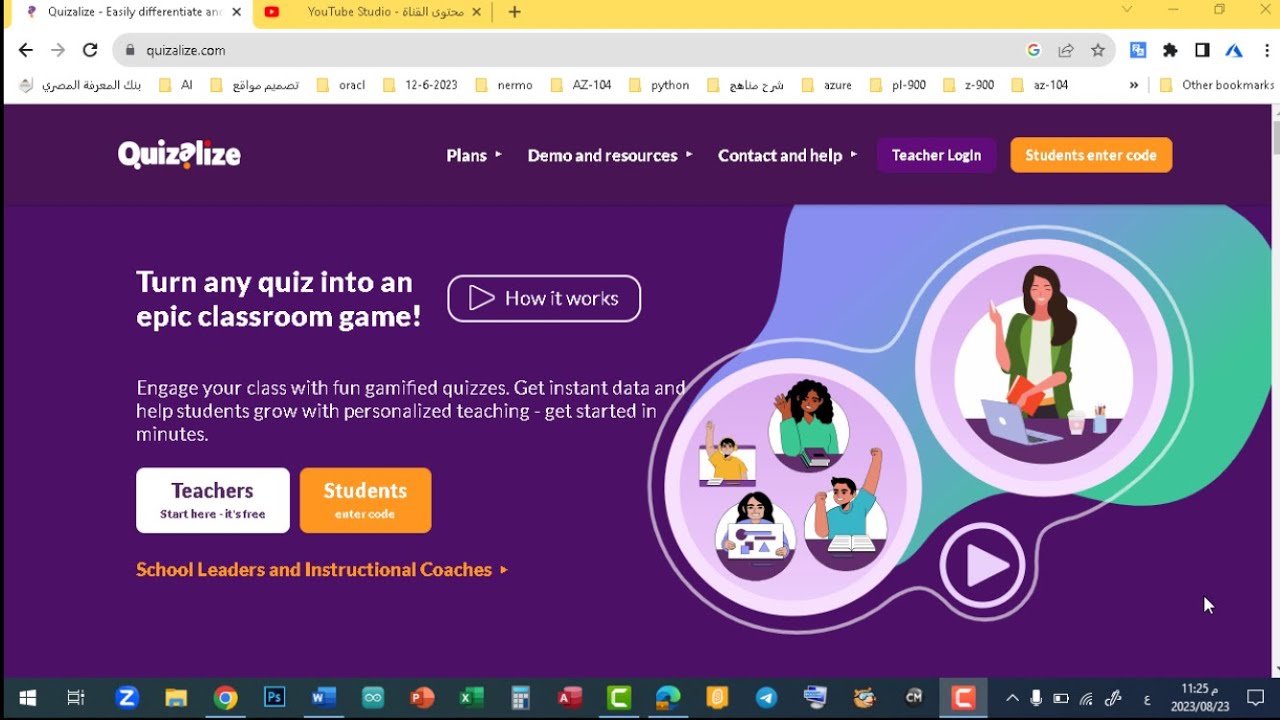
Task: Open Microsoft Word from the taskbar
Action: [323, 698]
